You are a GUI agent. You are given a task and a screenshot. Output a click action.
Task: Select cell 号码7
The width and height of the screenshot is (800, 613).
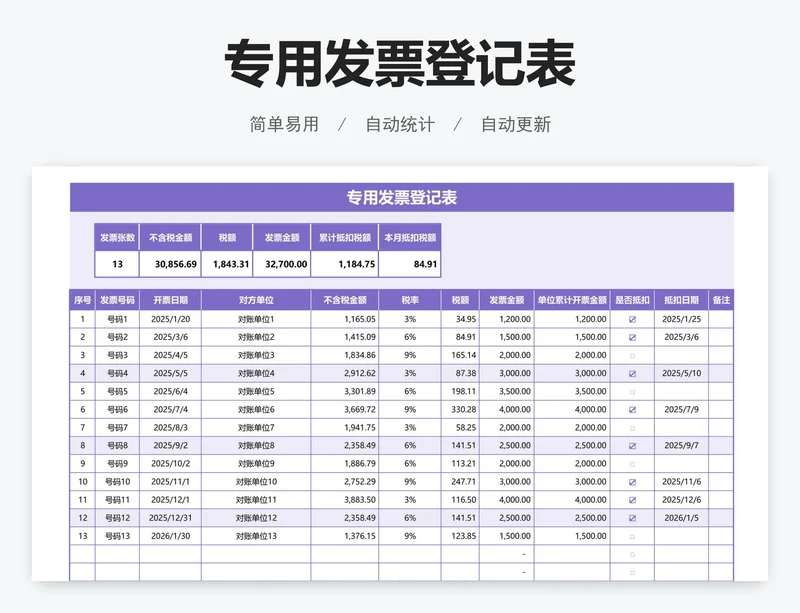point(117,428)
